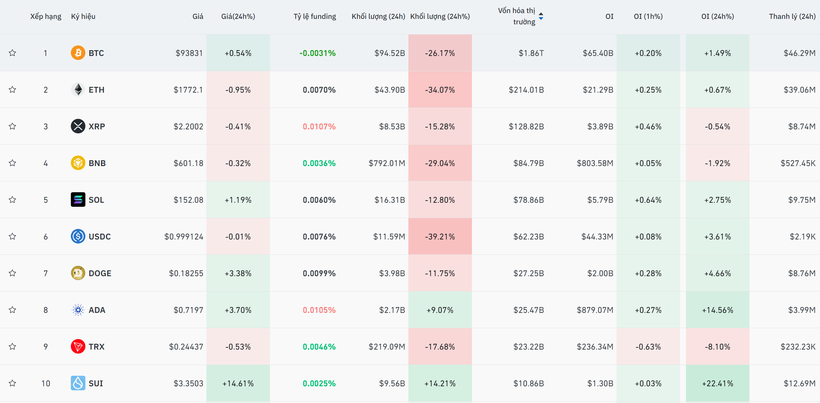Screen dimensions: 820x403
Task: Click the BNB coin icon
Action: click(78, 163)
